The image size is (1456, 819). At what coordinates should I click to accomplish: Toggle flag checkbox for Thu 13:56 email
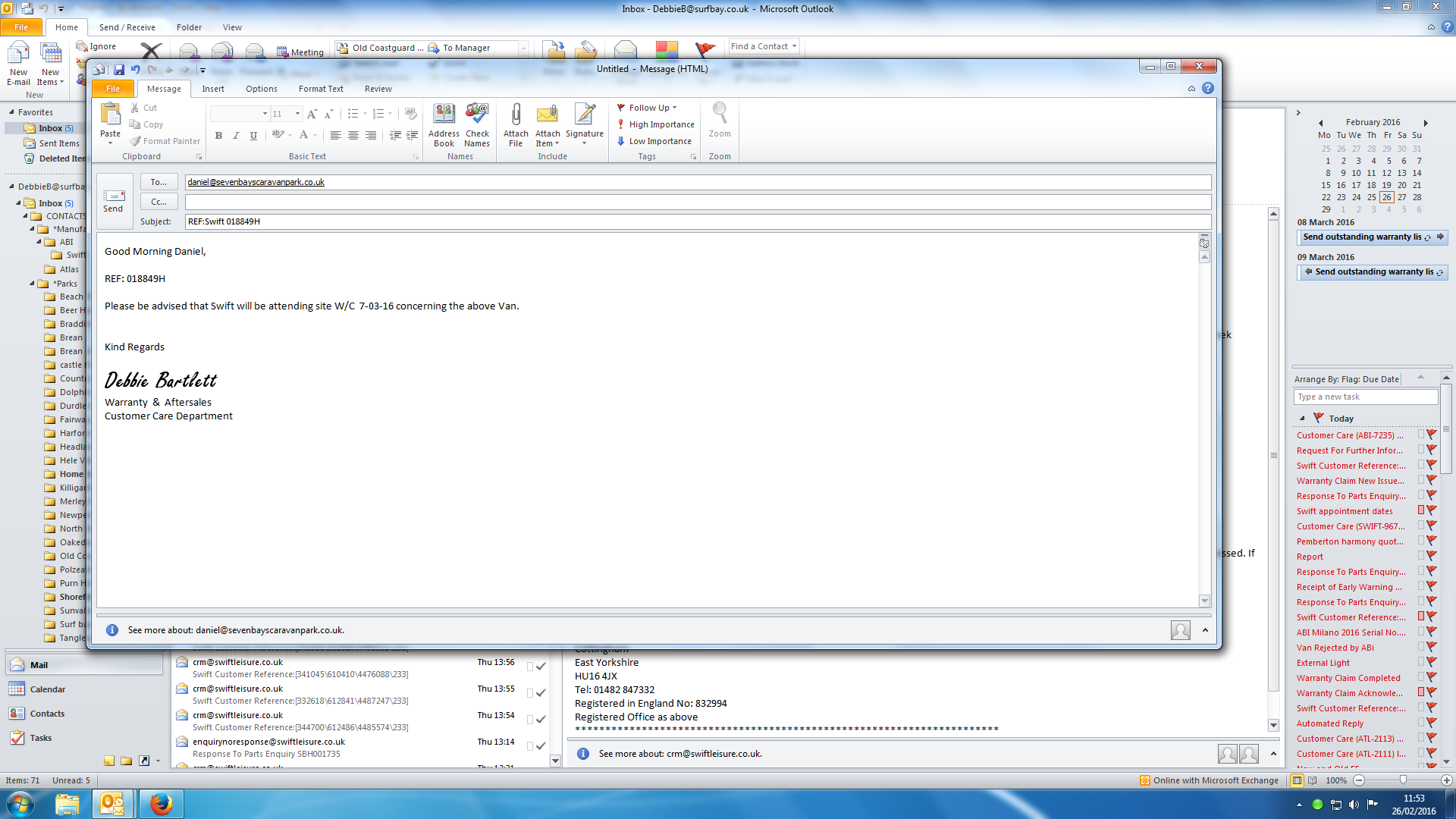(530, 667)
